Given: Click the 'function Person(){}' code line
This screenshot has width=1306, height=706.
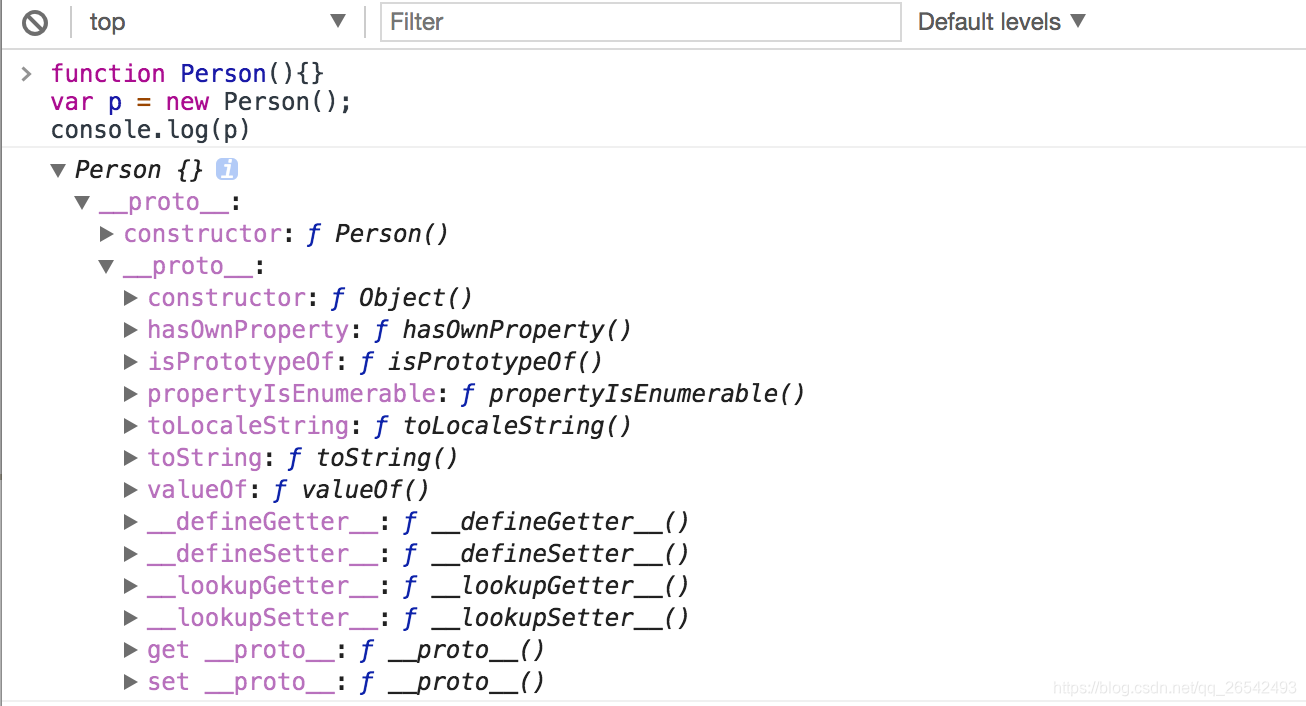Looking at the screenshot, I should 188,74.
